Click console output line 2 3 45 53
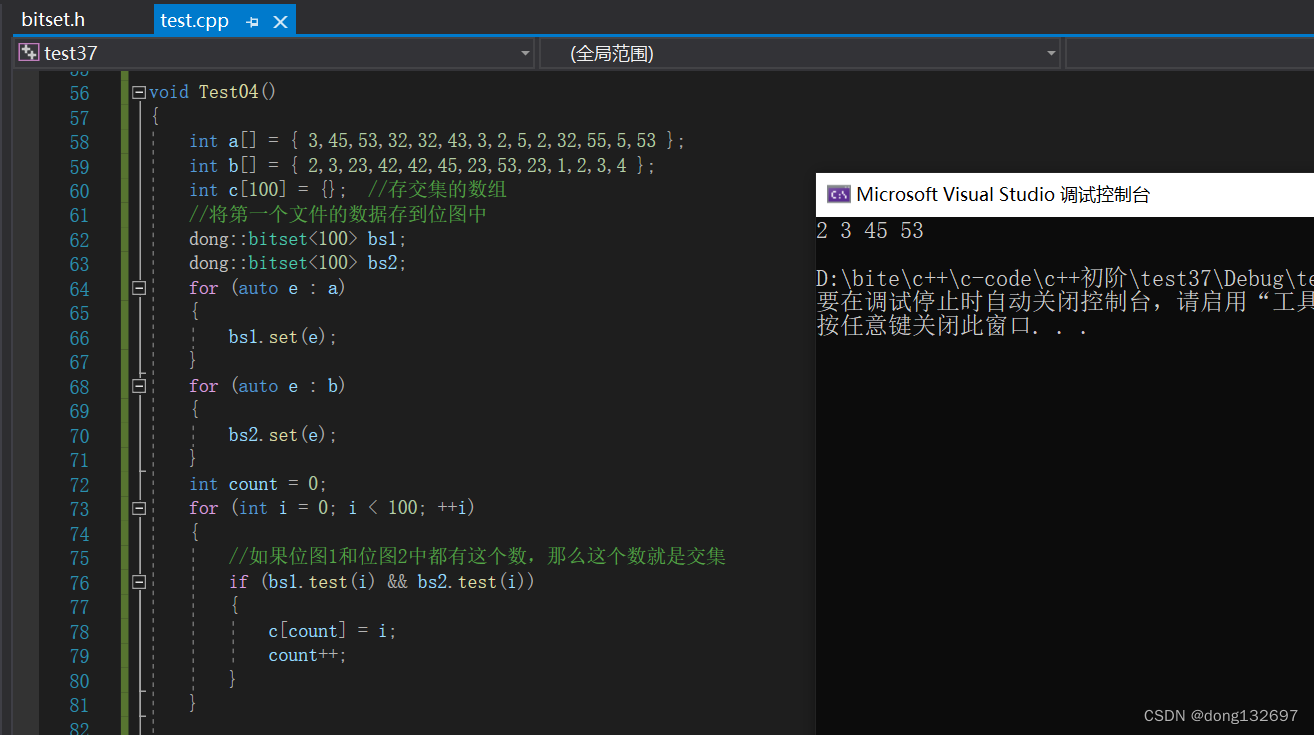Screen dimensions: 1314x735 pos(870,231)
